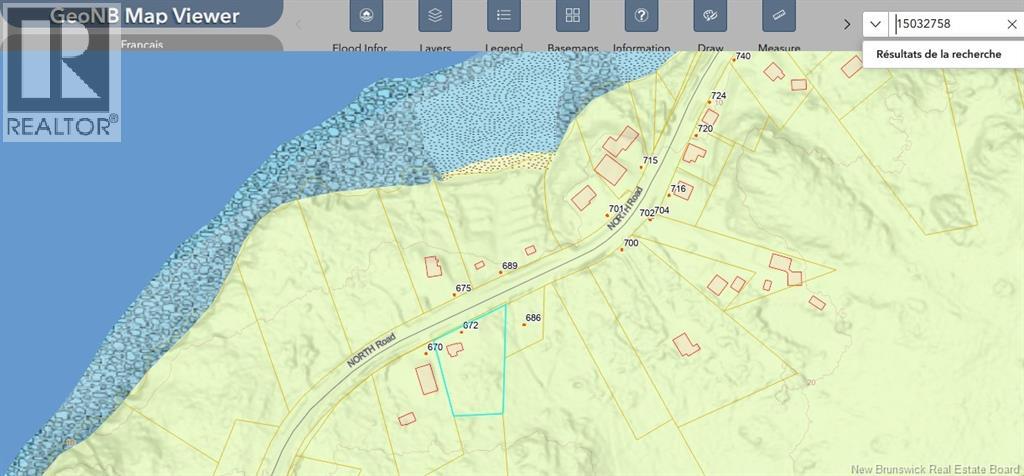Click civic address label 740
Image resolution: width=1024 pixels, height=476 pixels.
click(743, 56)
